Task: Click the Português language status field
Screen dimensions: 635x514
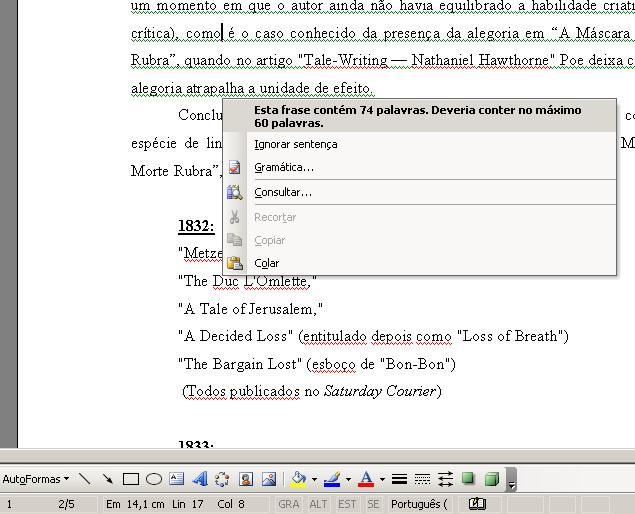Action: pos(419,504)
